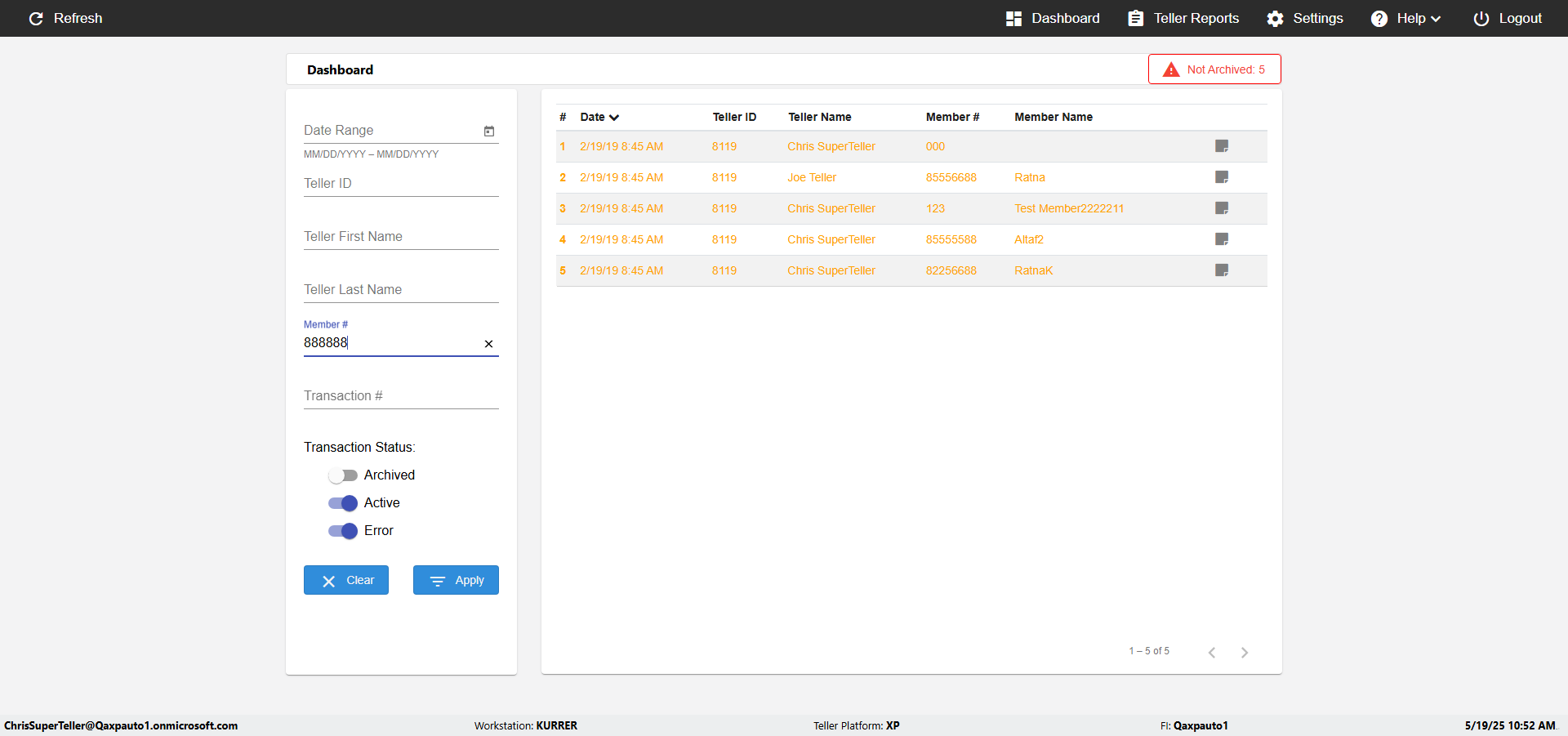Open note icon for Test Member2222211 row
The height and width of the screenshot is (736, 1568).
point(1222,208)
